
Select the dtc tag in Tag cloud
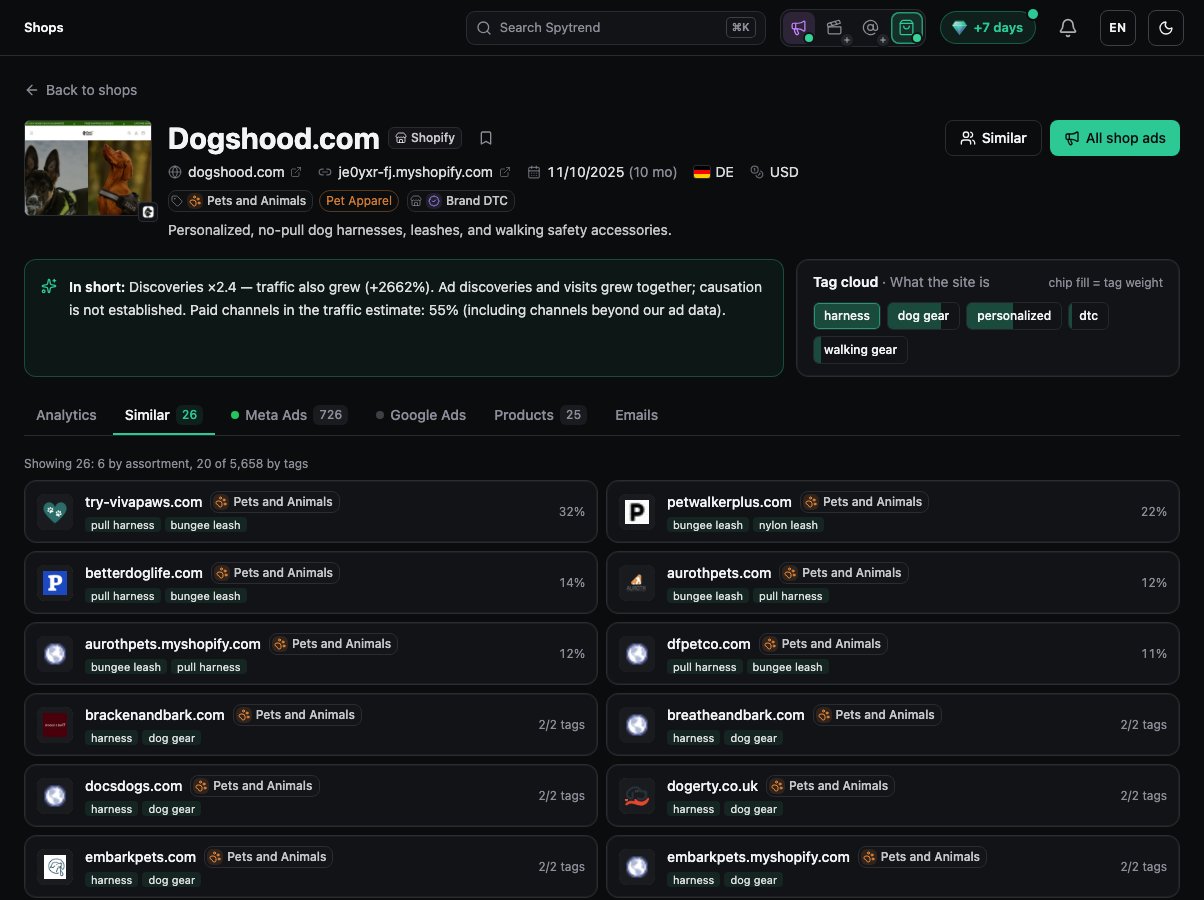[x=1089, y=316]
